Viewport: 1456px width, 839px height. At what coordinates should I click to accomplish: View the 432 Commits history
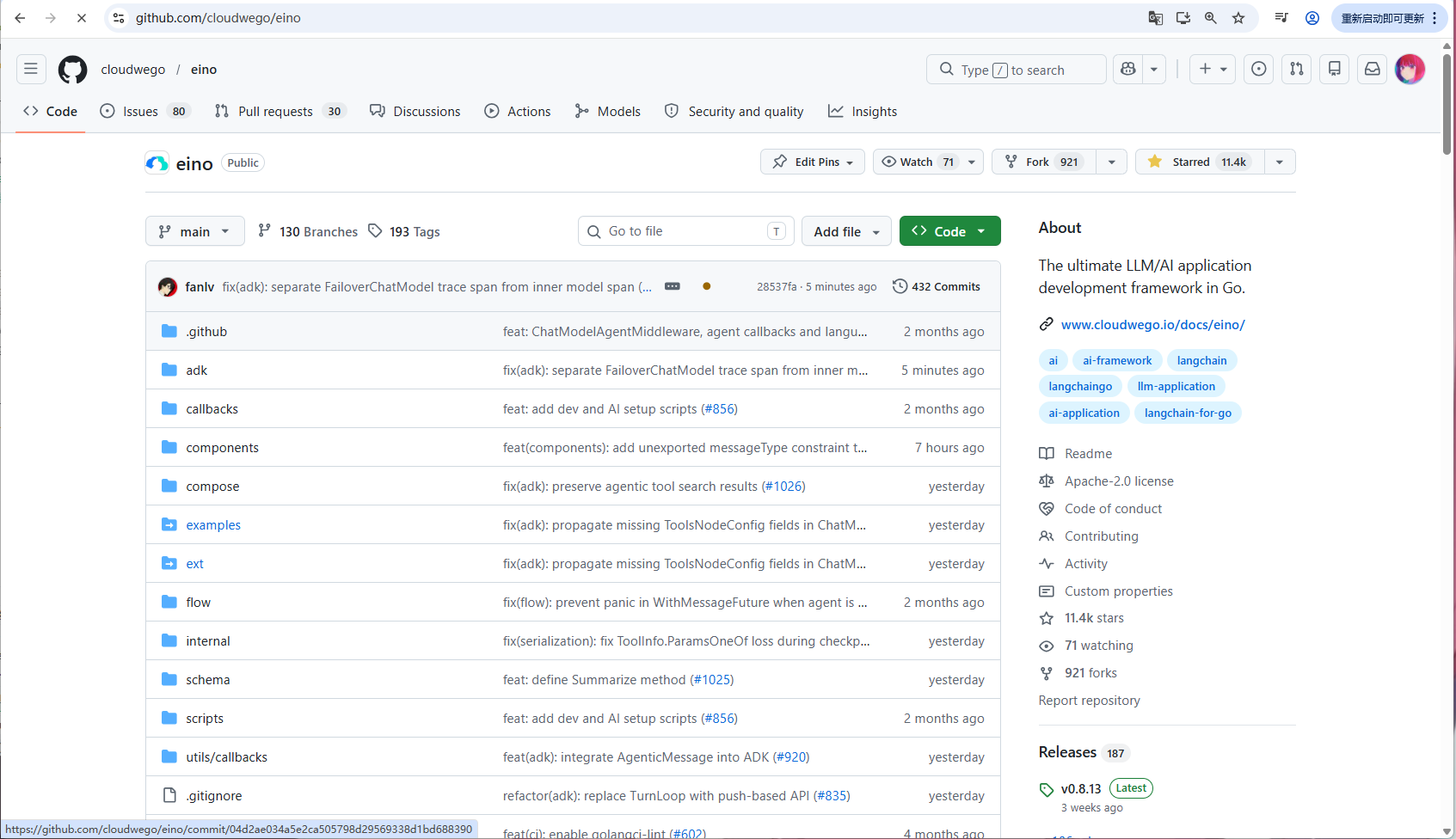(x=937, y=286)
